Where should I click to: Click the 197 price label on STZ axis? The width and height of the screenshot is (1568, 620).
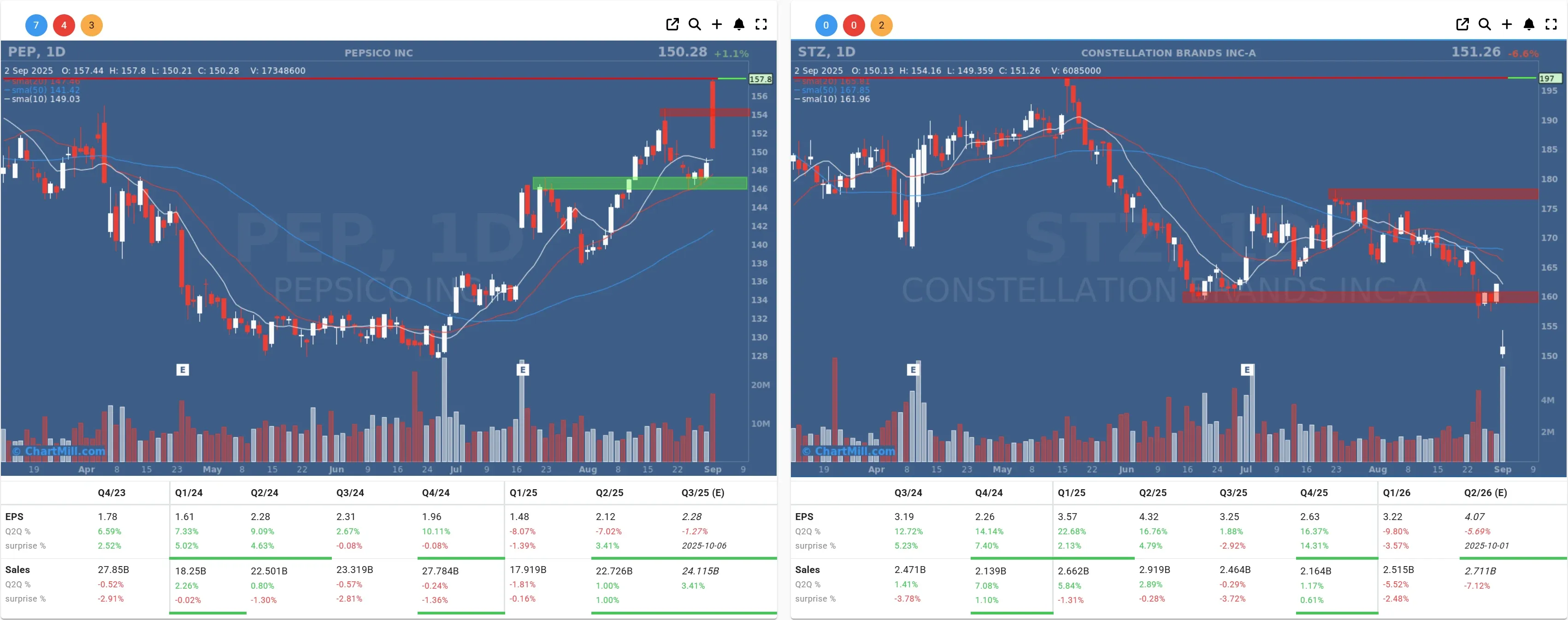click(x=1549, y=78)
